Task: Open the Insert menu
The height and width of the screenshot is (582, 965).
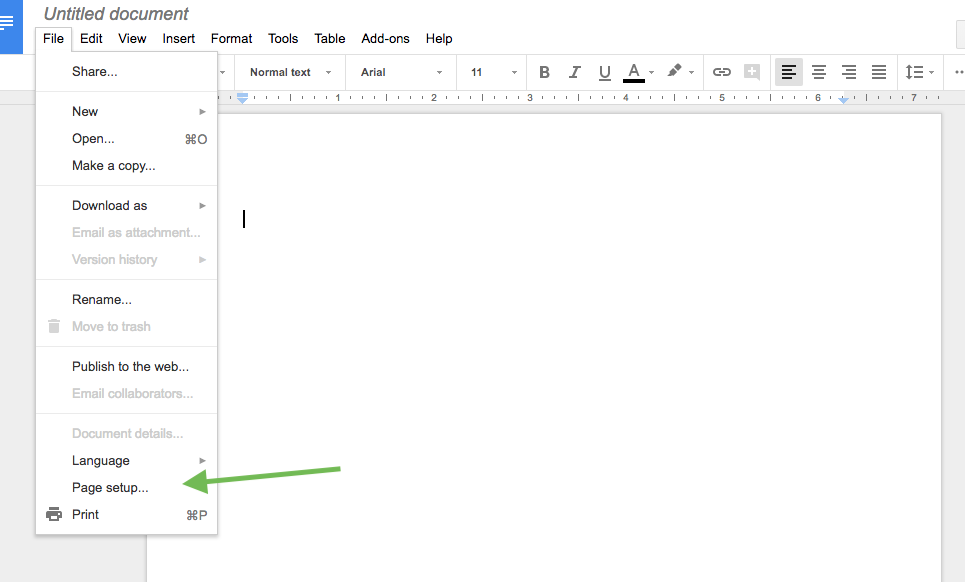Action: click(x=179, y=39)
